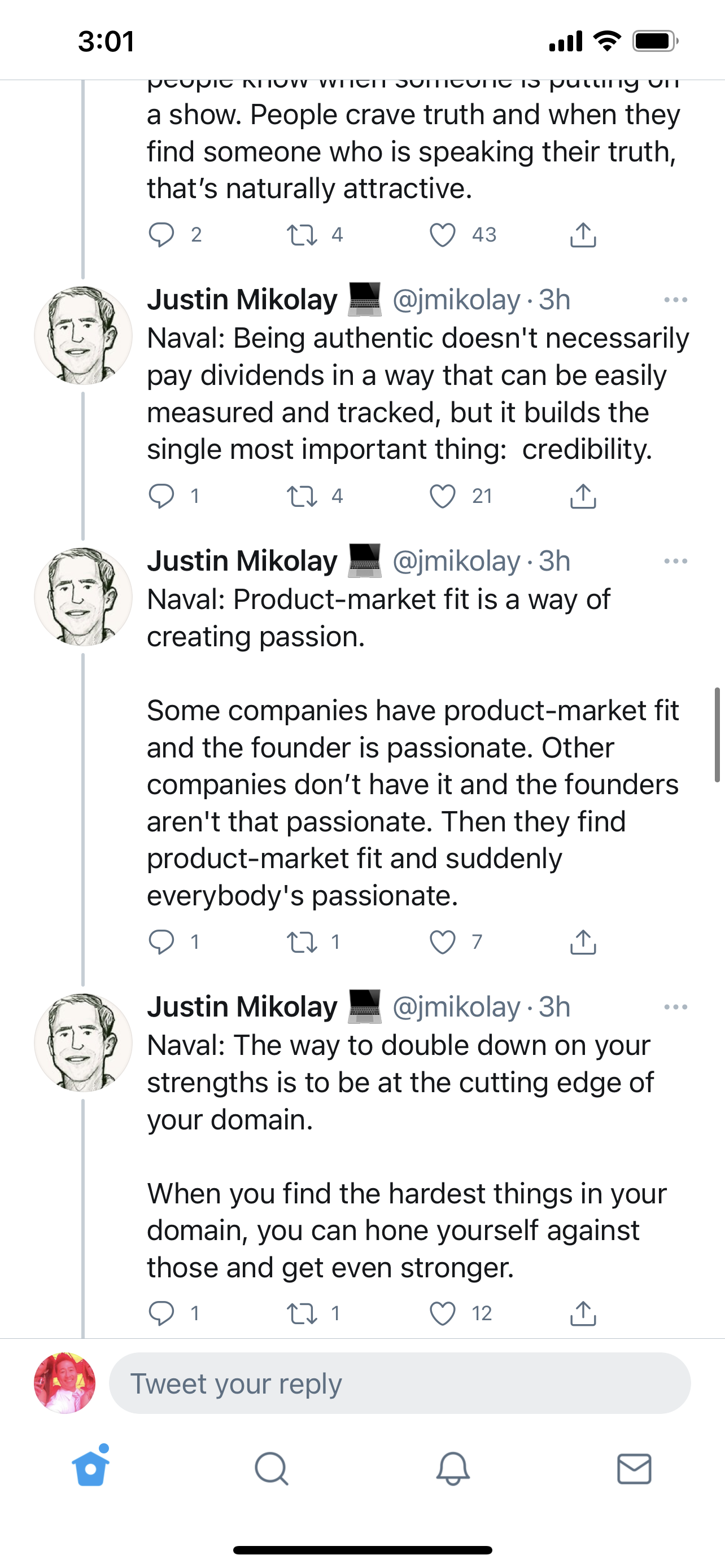Reply to the credibility tweet
725x1568 pixels.
[161, 496]
